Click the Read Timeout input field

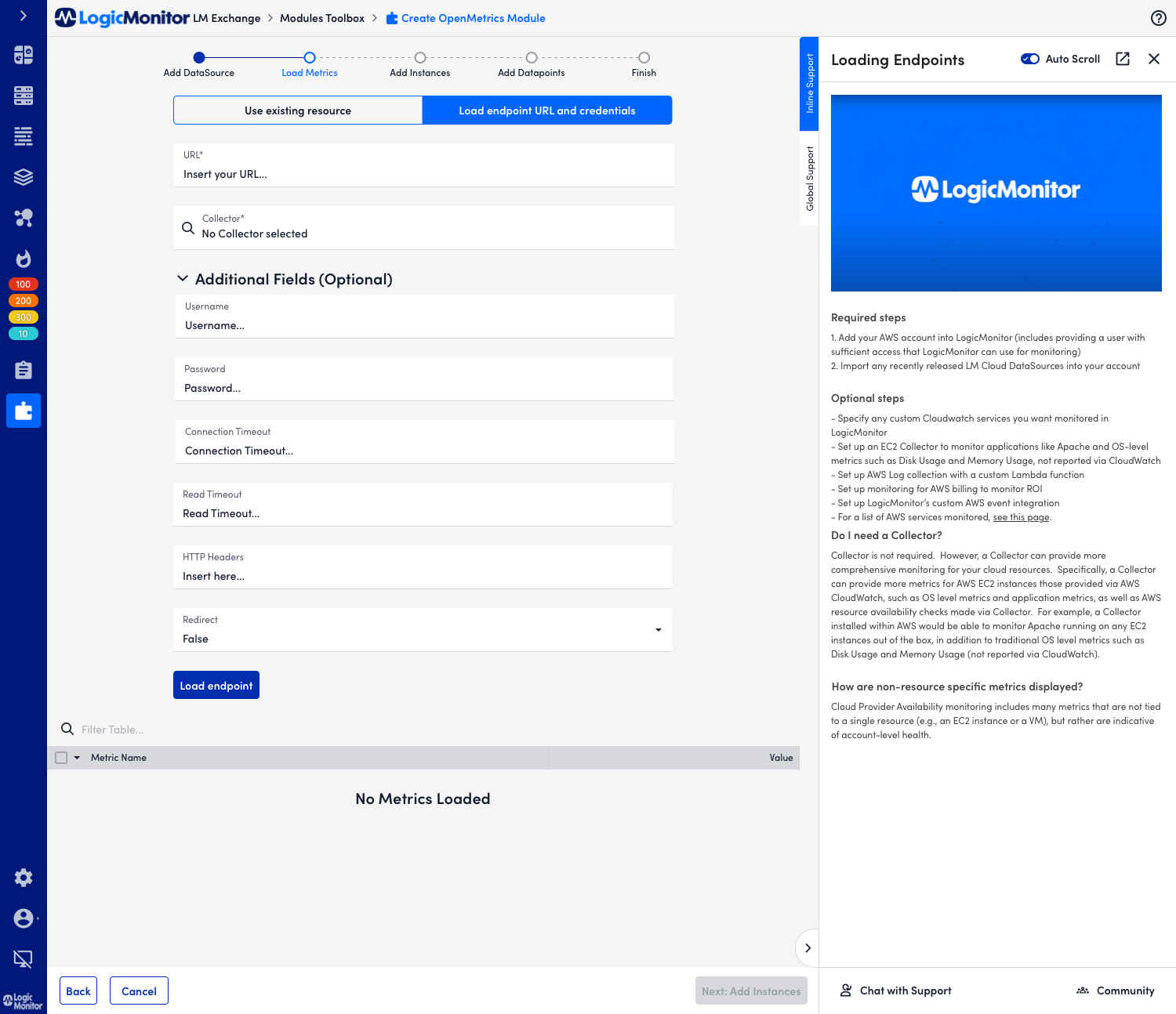(x=423, y=505)
